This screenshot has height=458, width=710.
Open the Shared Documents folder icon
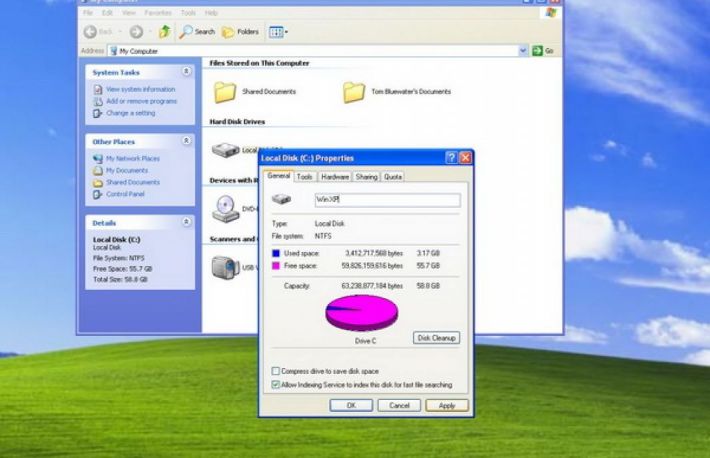(225, 92)
